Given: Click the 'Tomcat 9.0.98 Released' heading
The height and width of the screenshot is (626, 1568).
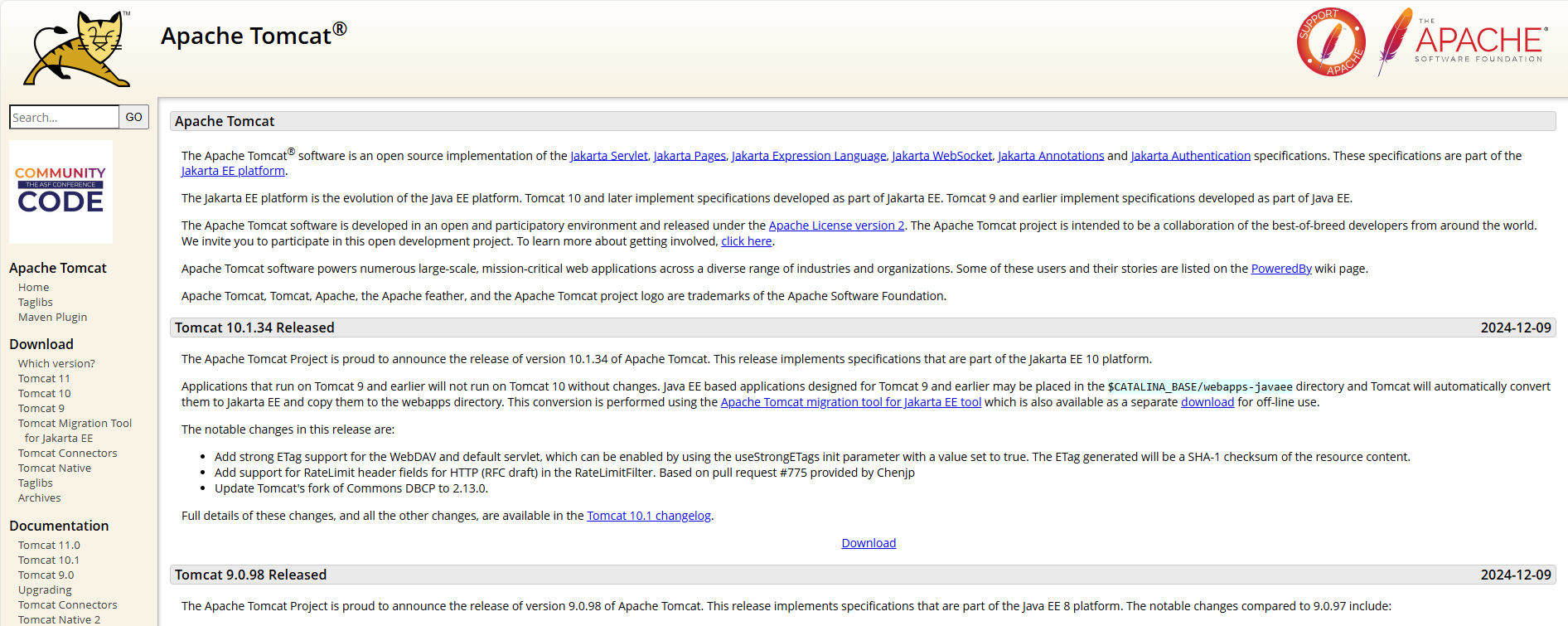Looking at the screenshot, I should click(x=250, y=575).
